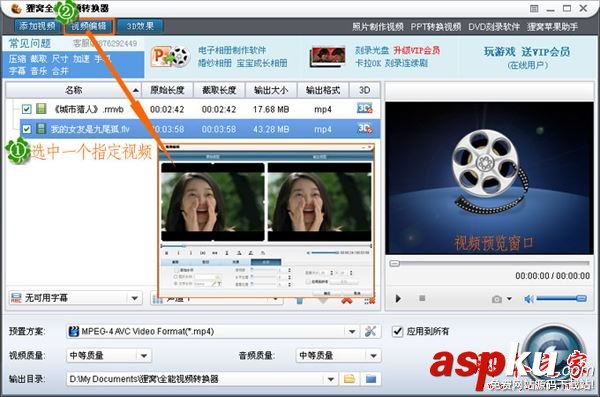Open the 电子相册制作软件 link
Viewport: 600px width, 397px height.
232,51
